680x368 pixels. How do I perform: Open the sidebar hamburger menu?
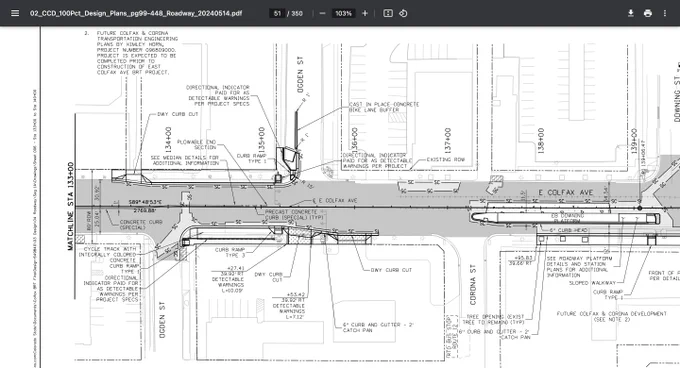pos(15,13)
